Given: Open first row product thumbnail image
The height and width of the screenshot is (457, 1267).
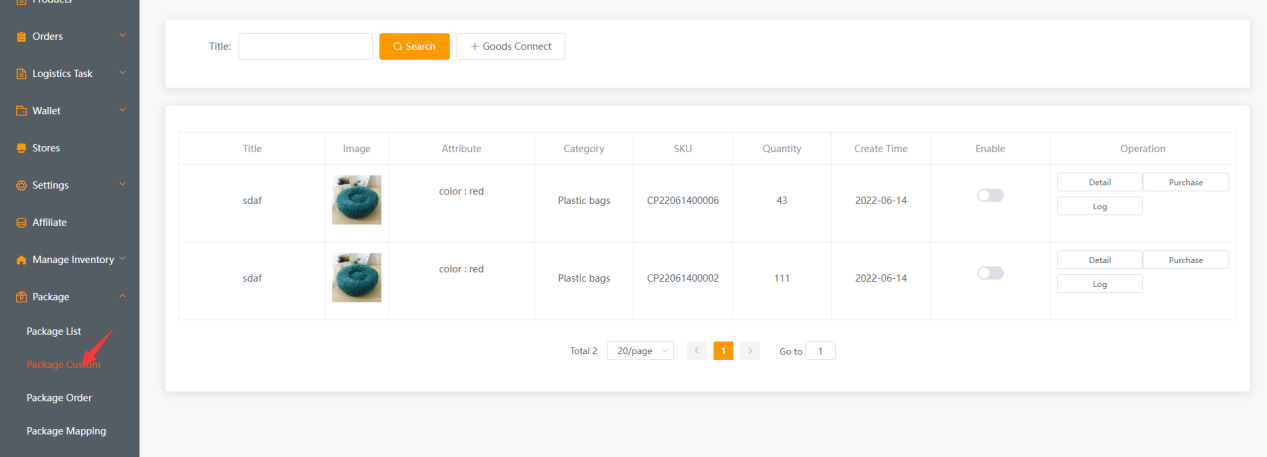Looking at the screenshot, I should click(356, 200).
